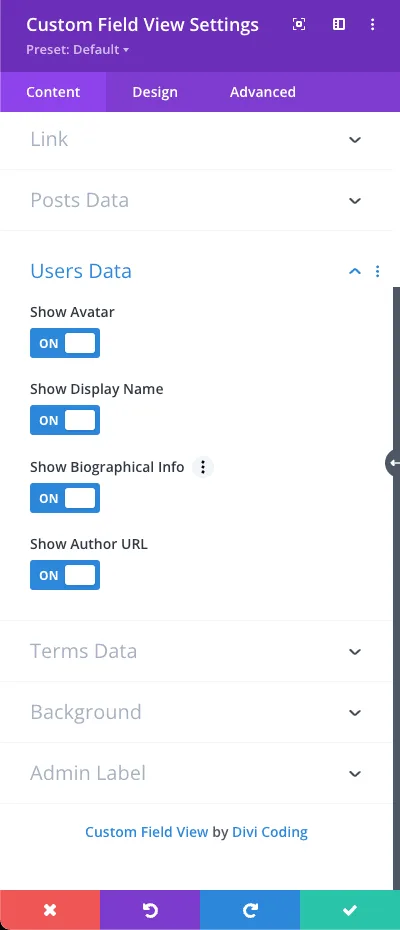This screenshot has height=930, width=400.
Task: Expand the Terms Data section
Action: click(196, 651)
